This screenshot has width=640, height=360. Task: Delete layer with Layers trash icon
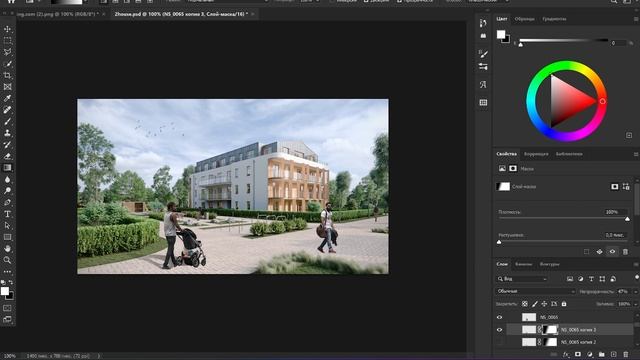tap(626, 354)
